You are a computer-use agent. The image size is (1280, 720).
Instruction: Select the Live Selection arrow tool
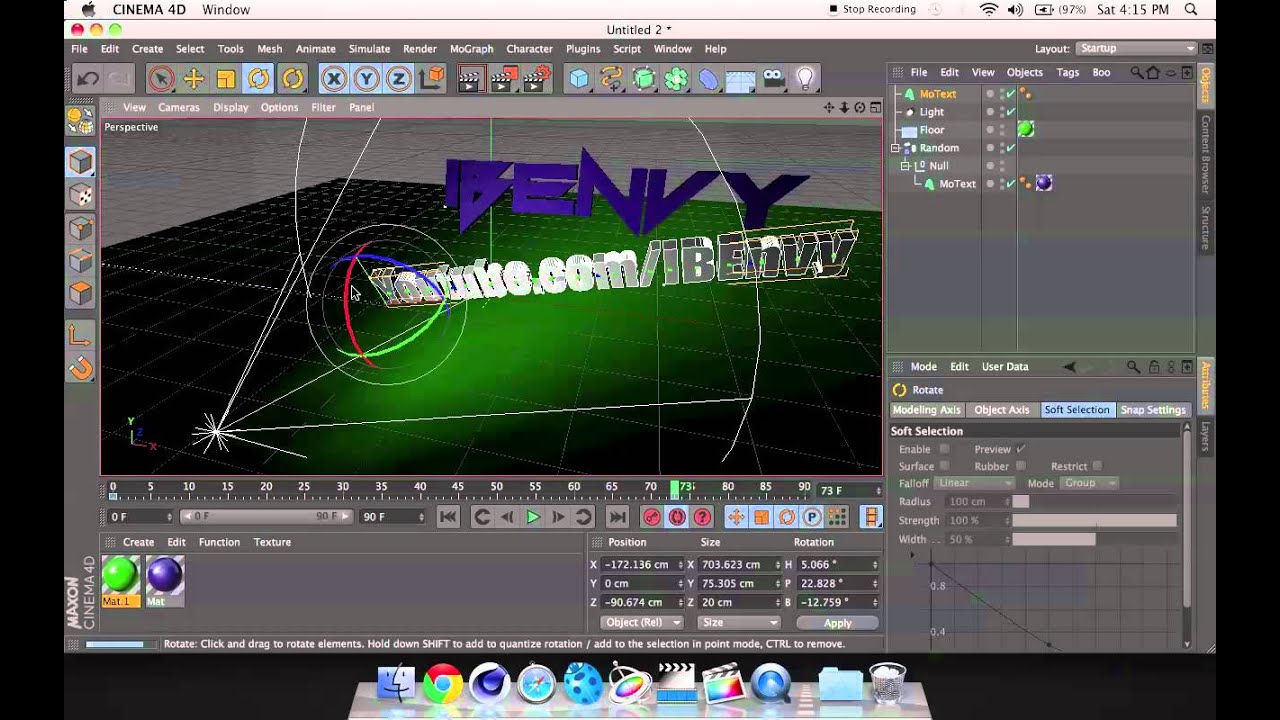(x=160, y=79)
